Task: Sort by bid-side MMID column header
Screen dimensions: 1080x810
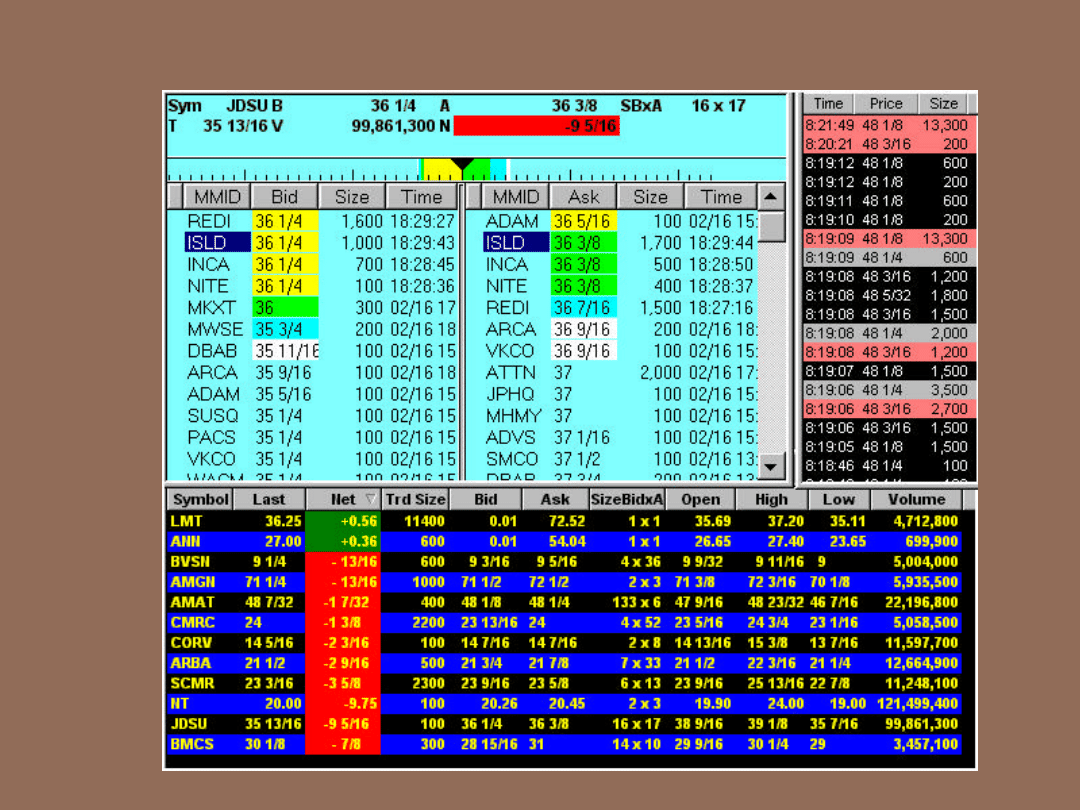Action: (216, 197)
